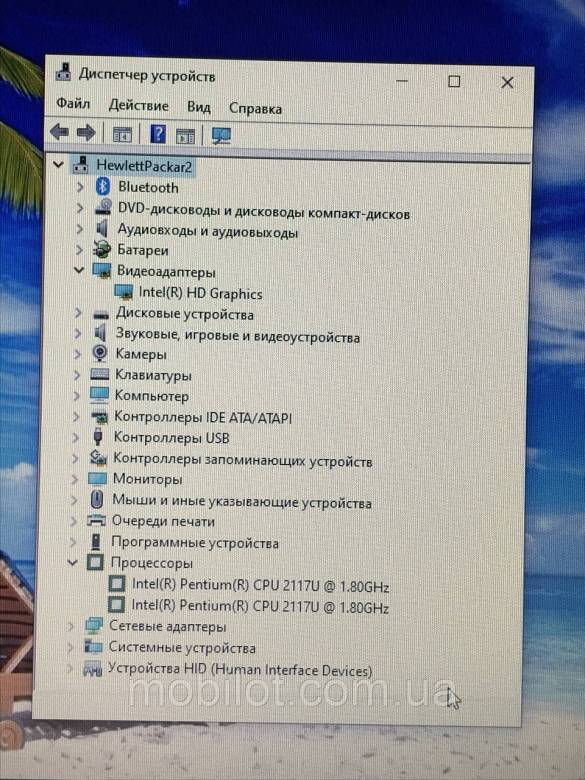Expand Звуковые, игровые и видеоустройства
This screenshot has width=585, height=780.
pos(77,333)
